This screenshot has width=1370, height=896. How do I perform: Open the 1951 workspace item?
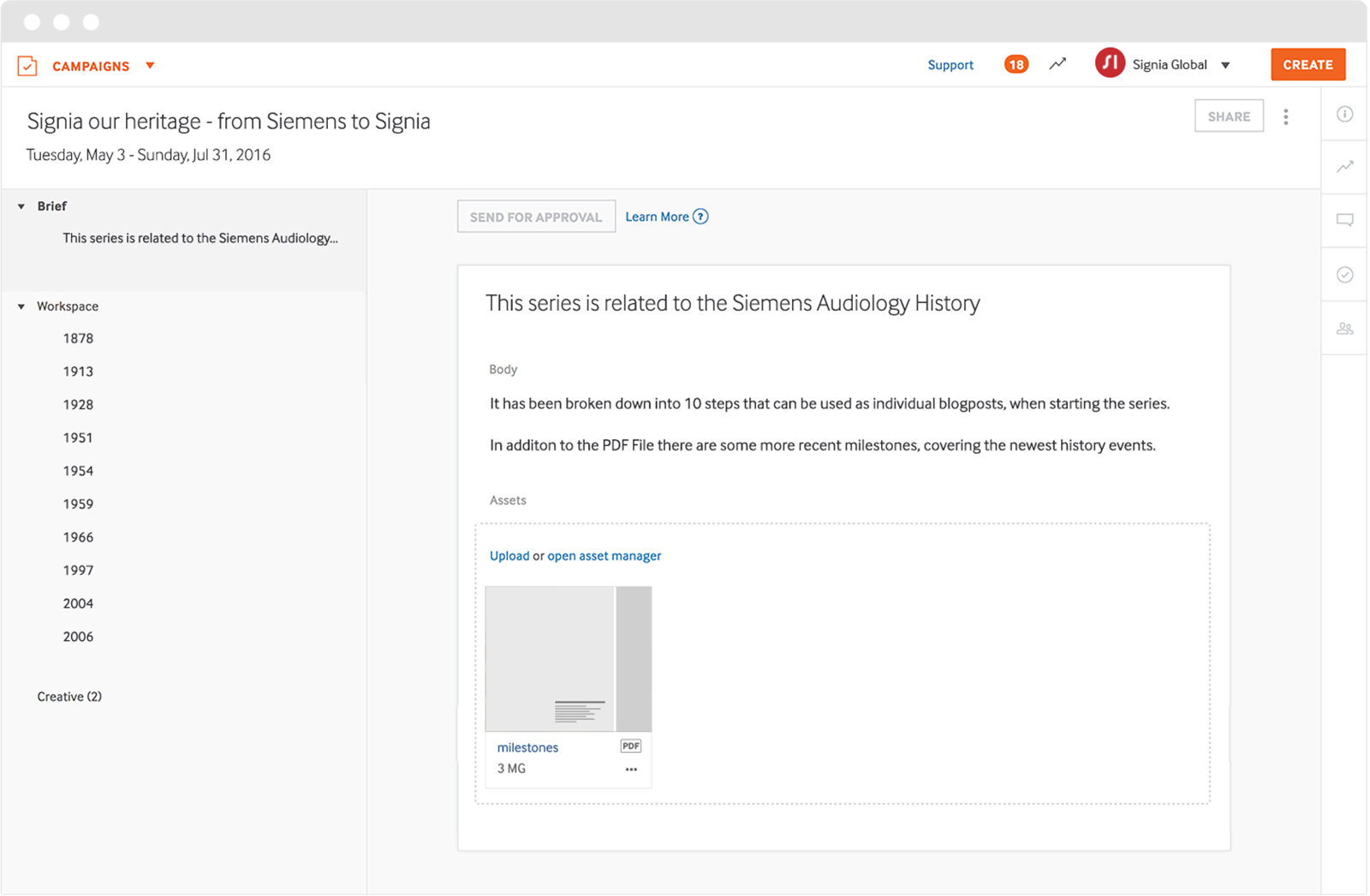(x=78, y=437)
